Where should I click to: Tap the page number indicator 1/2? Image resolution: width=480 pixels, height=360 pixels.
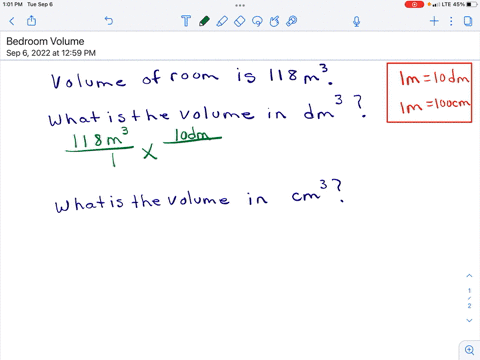[x=469, y=298]
